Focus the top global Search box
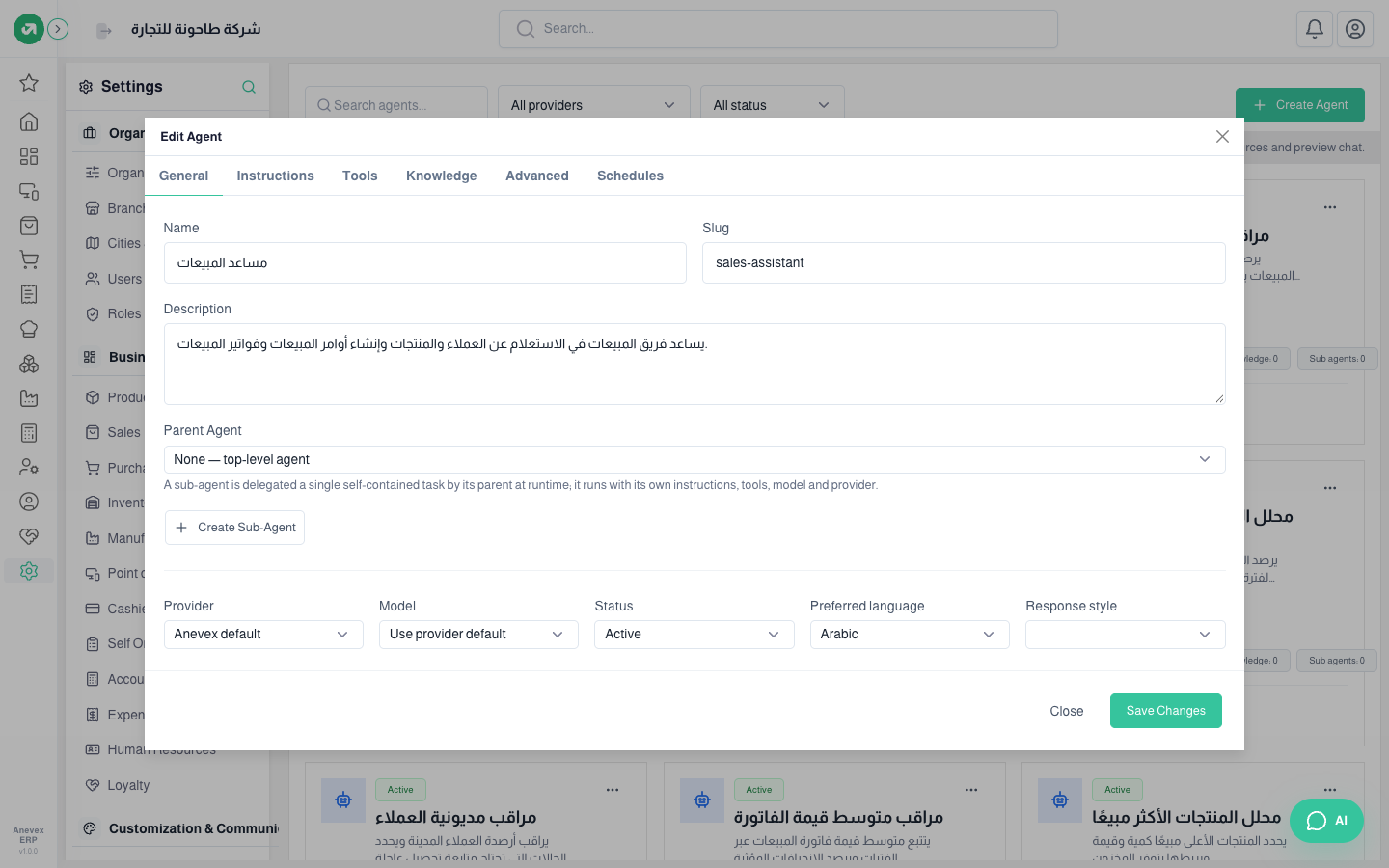This screenshot has width=1389, height=868. point(778,29)
